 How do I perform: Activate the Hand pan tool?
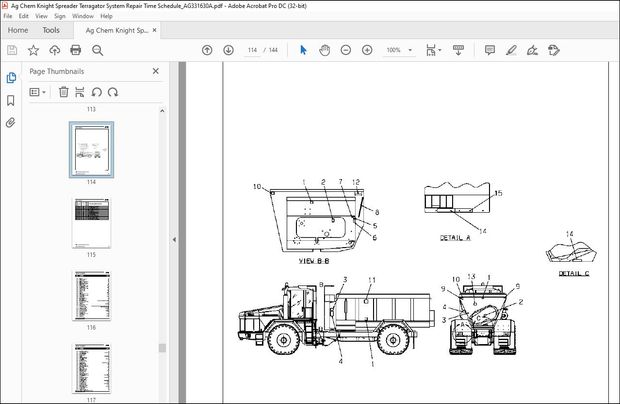327,50
